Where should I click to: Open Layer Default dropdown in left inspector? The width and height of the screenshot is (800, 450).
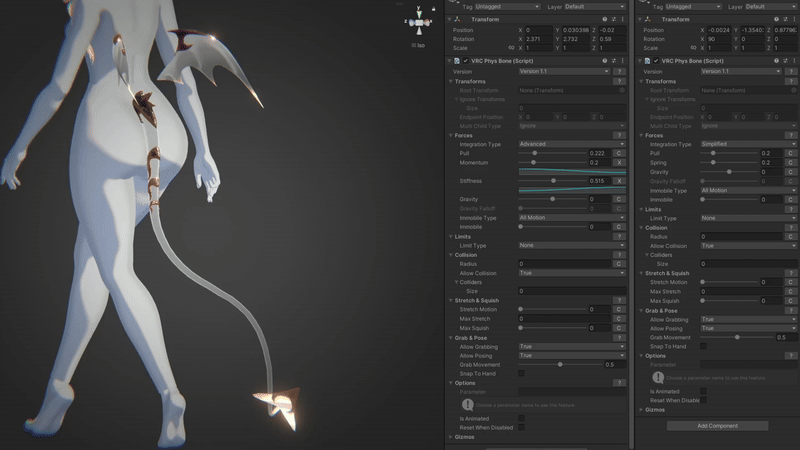pos(595,7)
